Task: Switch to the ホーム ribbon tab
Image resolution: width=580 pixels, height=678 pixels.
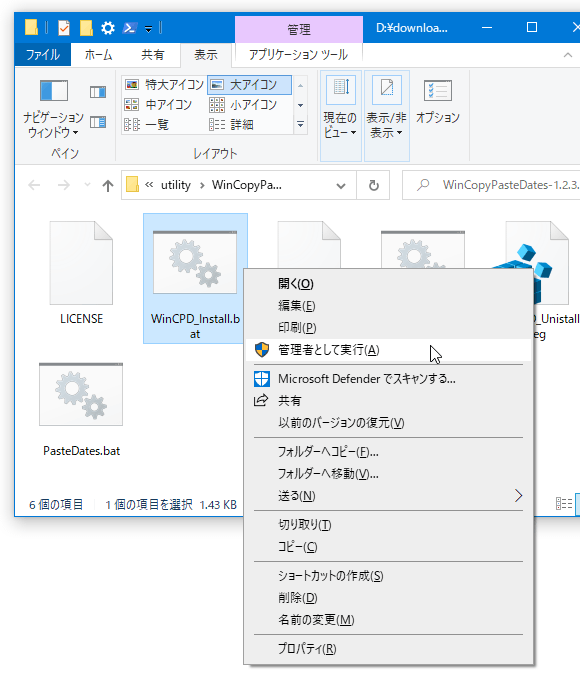Action: point(98,55)
